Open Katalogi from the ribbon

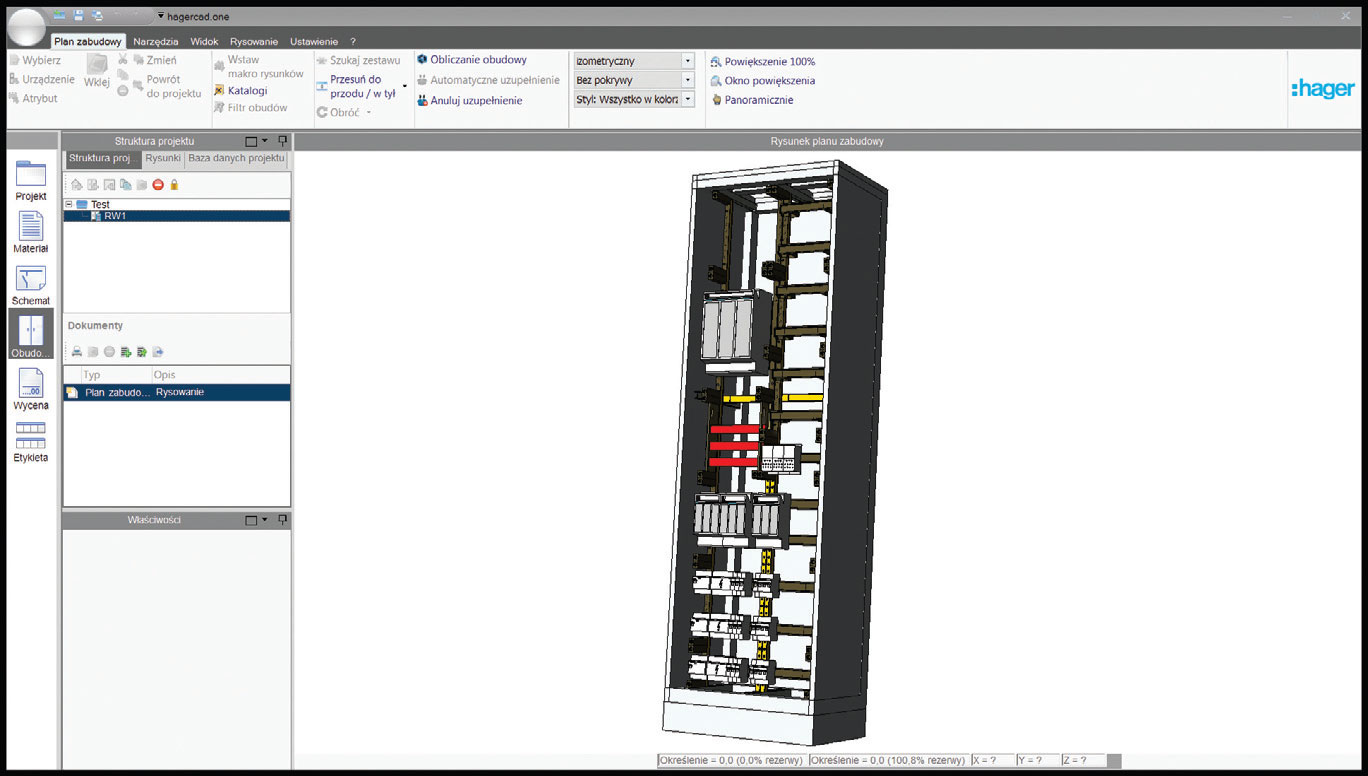point(240,90)
